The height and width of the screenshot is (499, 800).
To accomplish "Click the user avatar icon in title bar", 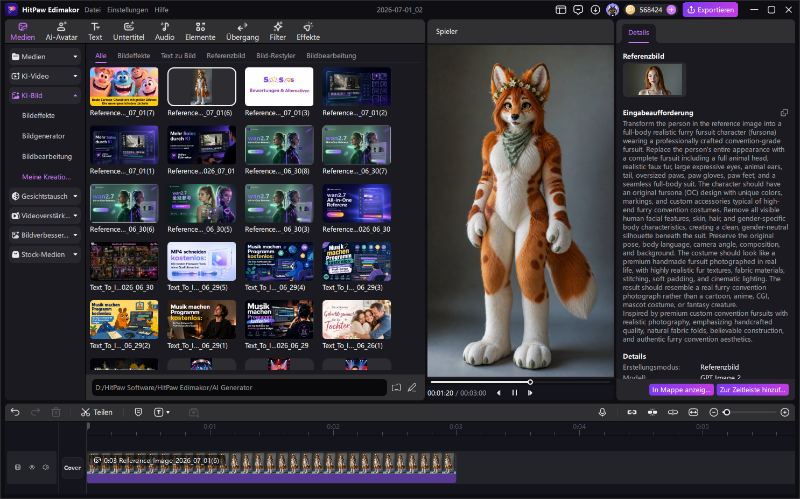I will click(612, 10).
